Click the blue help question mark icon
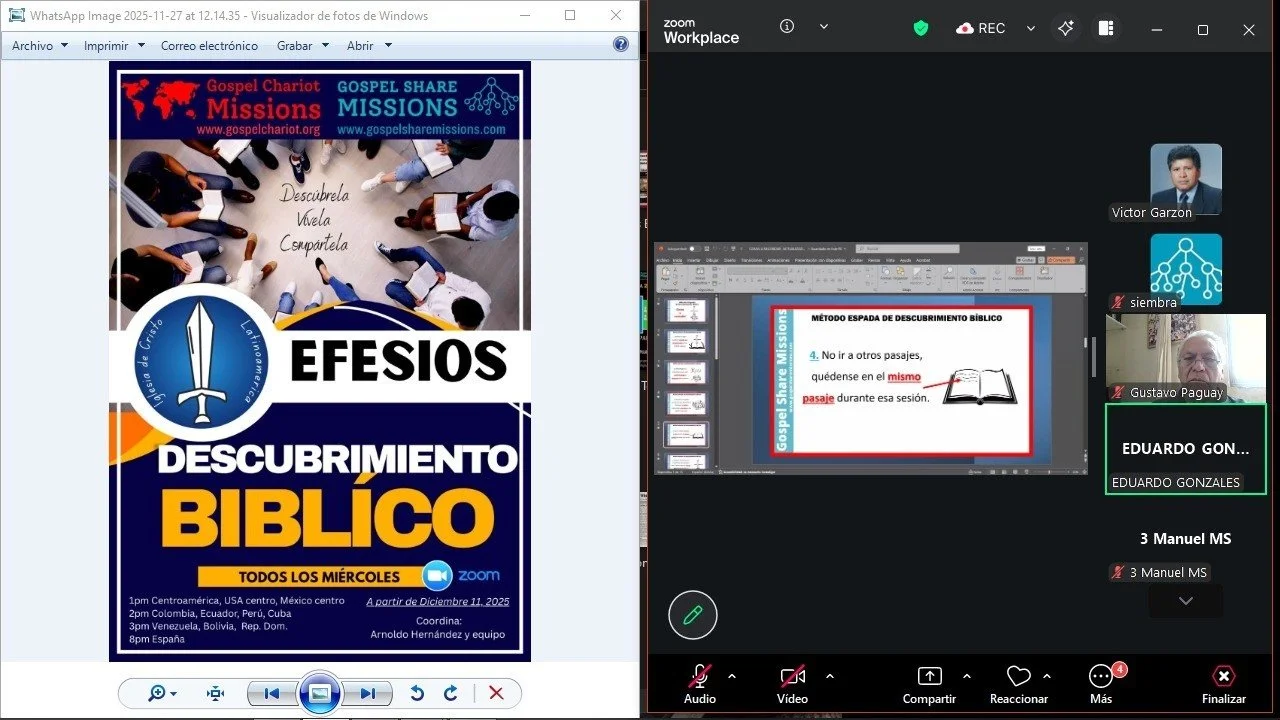Screen dimensions: 1280x720 click(x=620, y=44)
